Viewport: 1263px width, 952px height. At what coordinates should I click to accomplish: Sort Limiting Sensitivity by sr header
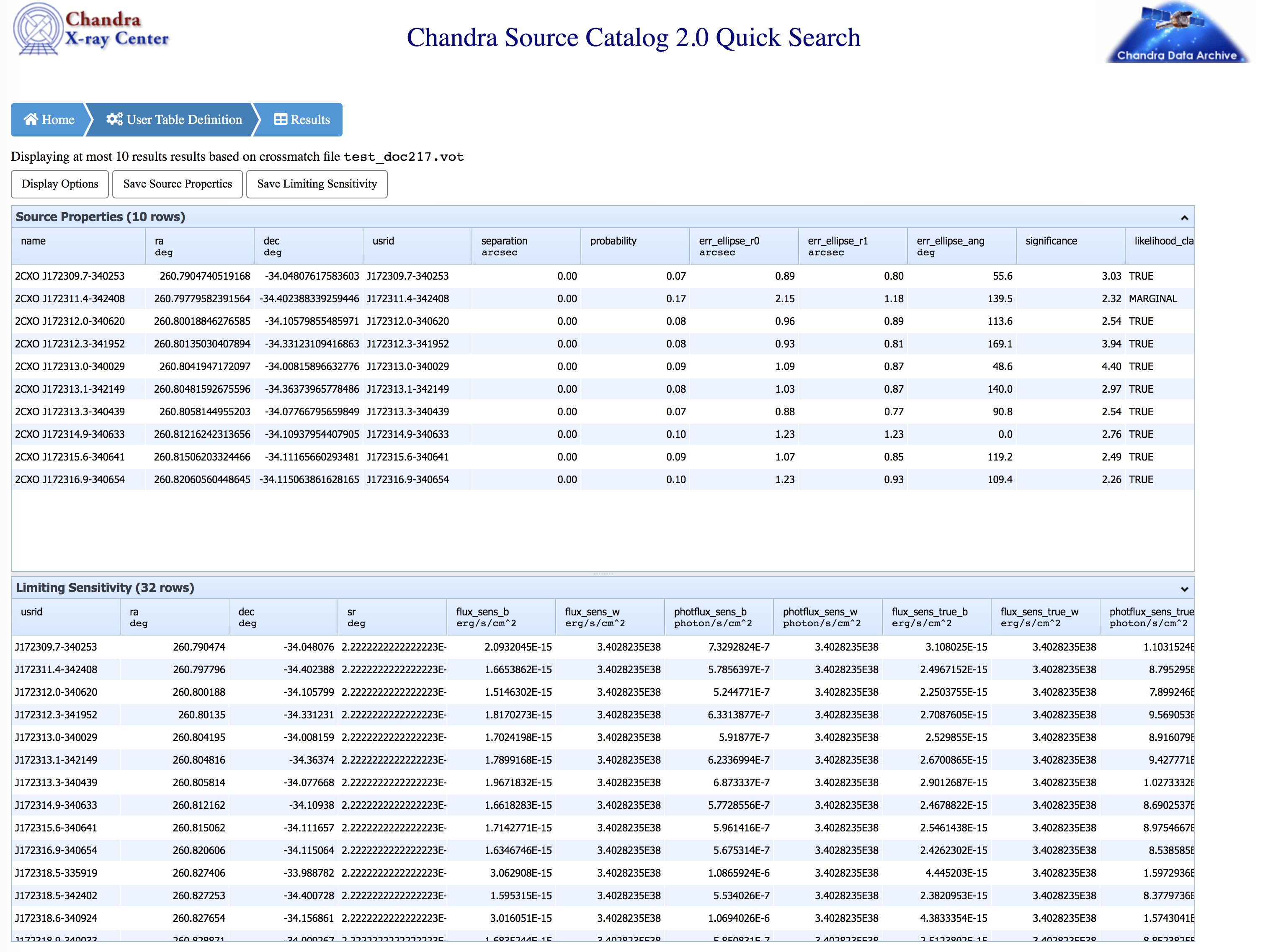[x=392, y=618]
